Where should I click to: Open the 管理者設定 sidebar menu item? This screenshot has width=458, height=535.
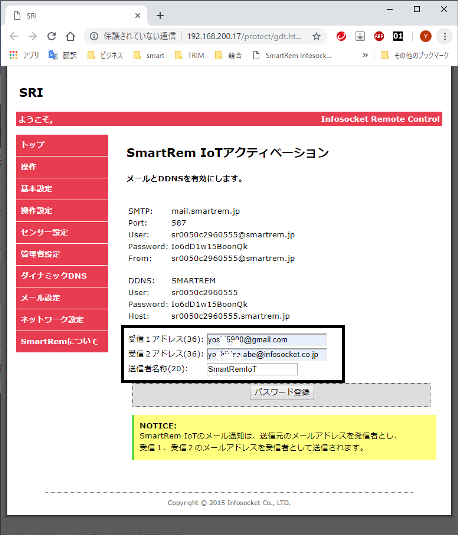click(x=62, y=254)
